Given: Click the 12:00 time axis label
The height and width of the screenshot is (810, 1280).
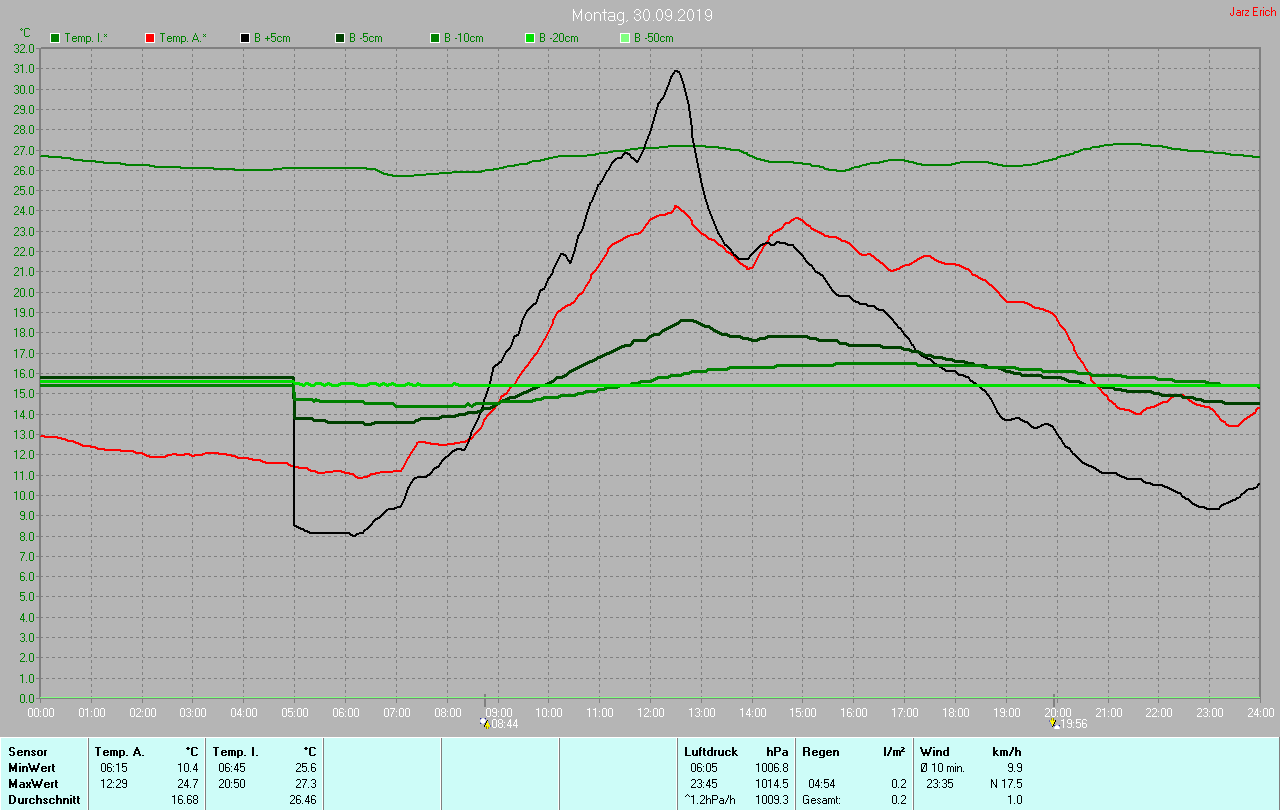Looking at the screenshot, I should [x=650, y=712].
